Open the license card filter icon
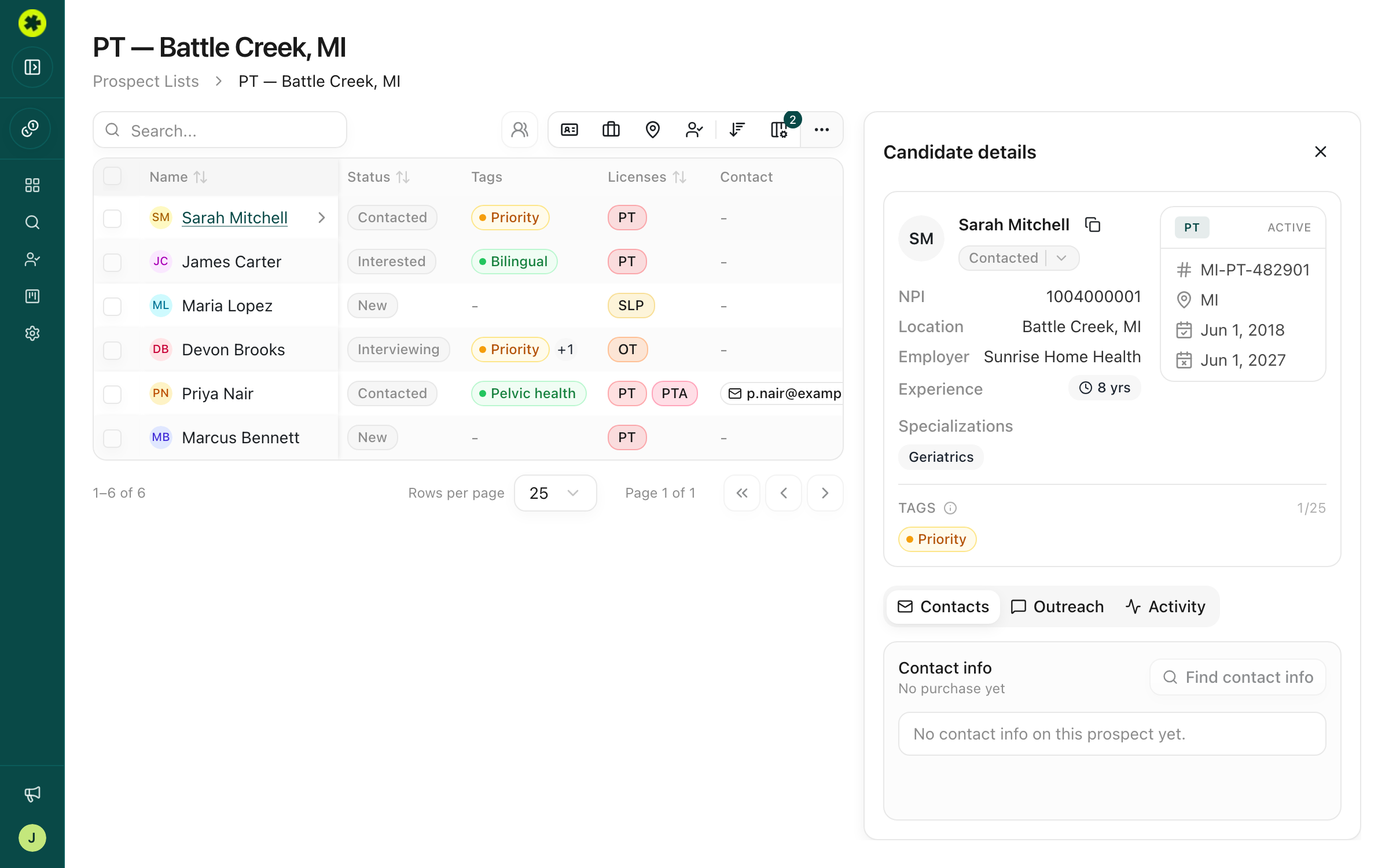The width and height of the screenshot is (1389, 868). pos(569,130)
